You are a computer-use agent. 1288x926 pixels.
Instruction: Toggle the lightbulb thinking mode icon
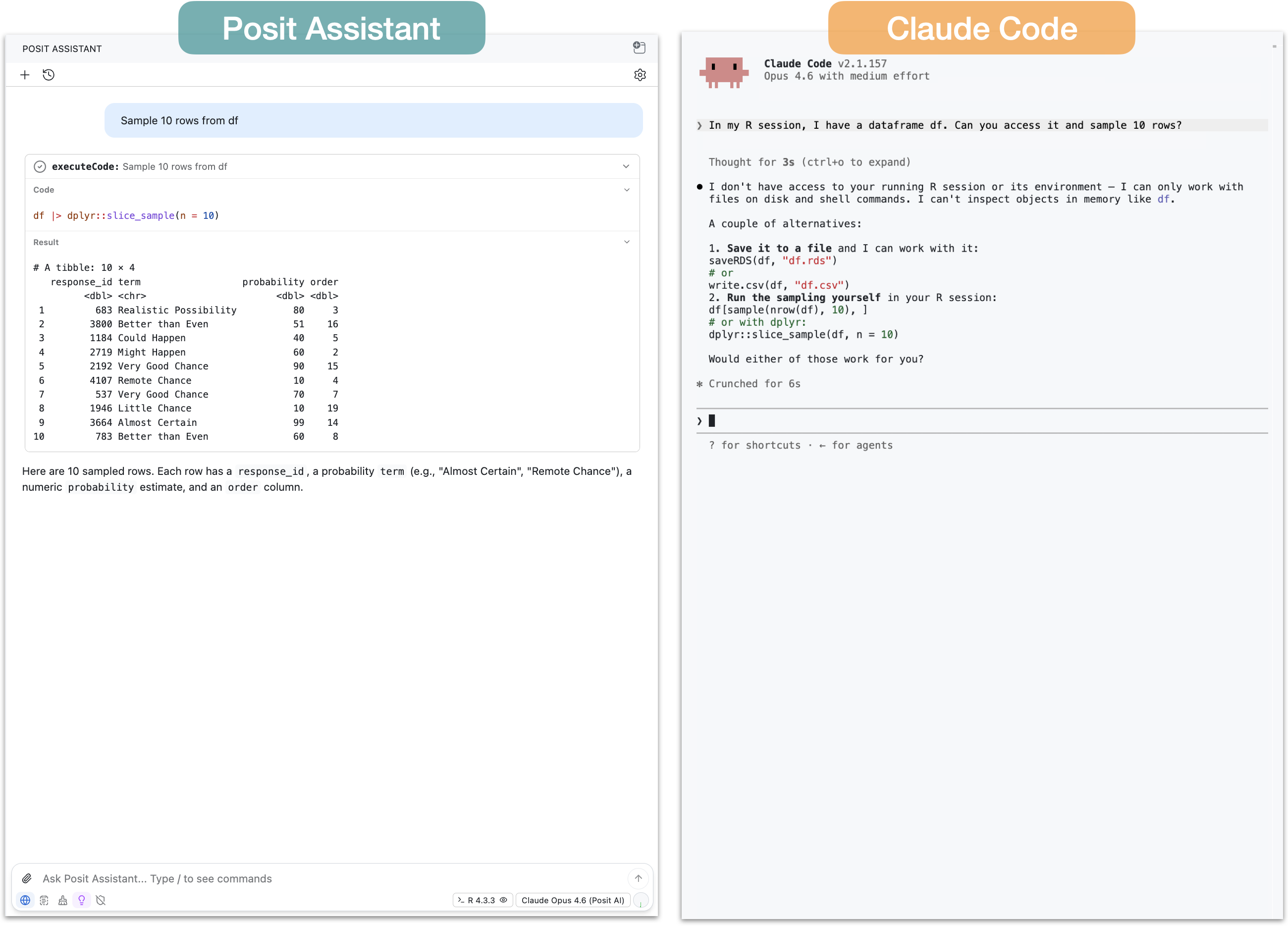[x=82, y=900]
